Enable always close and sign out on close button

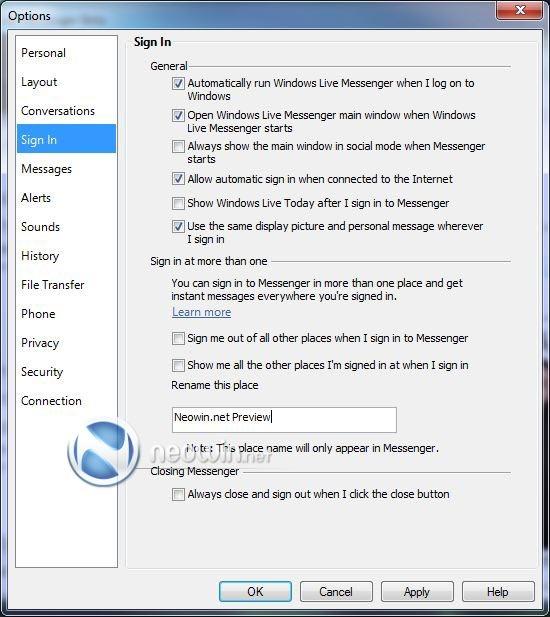[x=178, y=494]
